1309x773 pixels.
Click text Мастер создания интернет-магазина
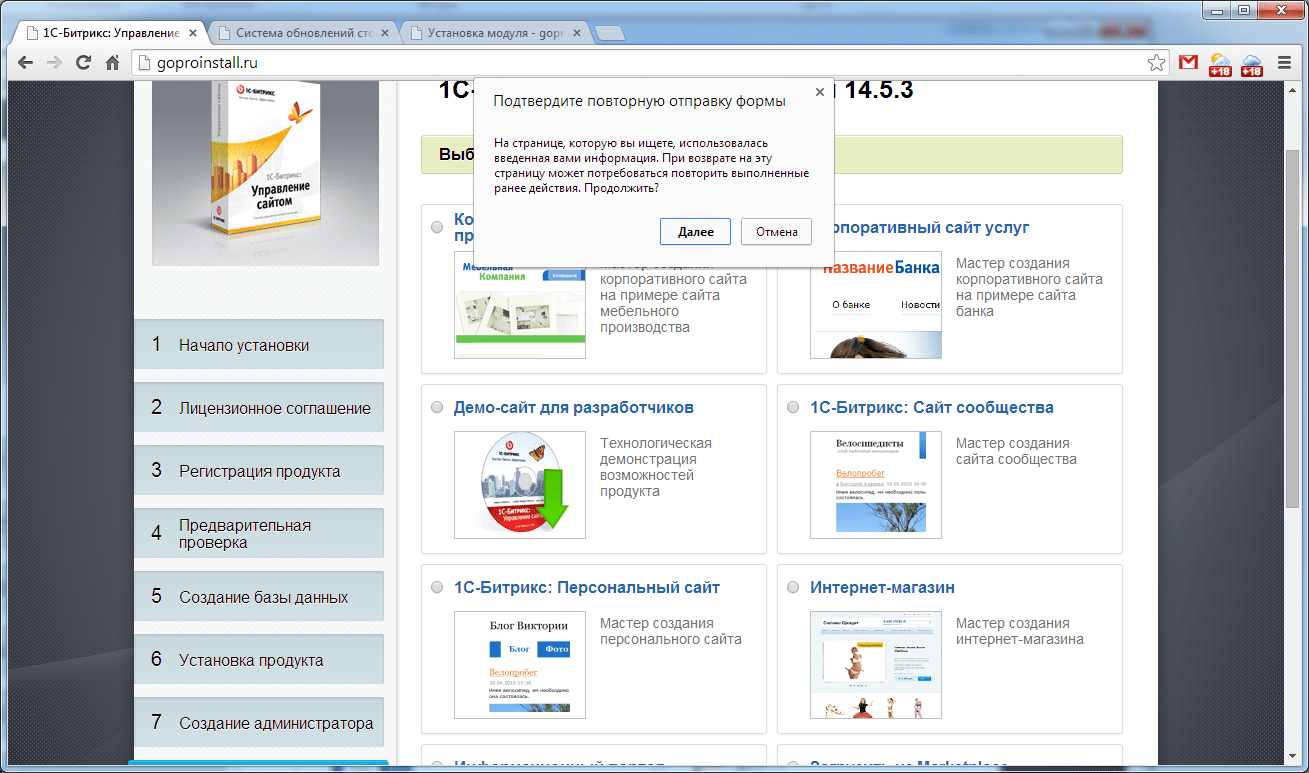coord(1020,631)
